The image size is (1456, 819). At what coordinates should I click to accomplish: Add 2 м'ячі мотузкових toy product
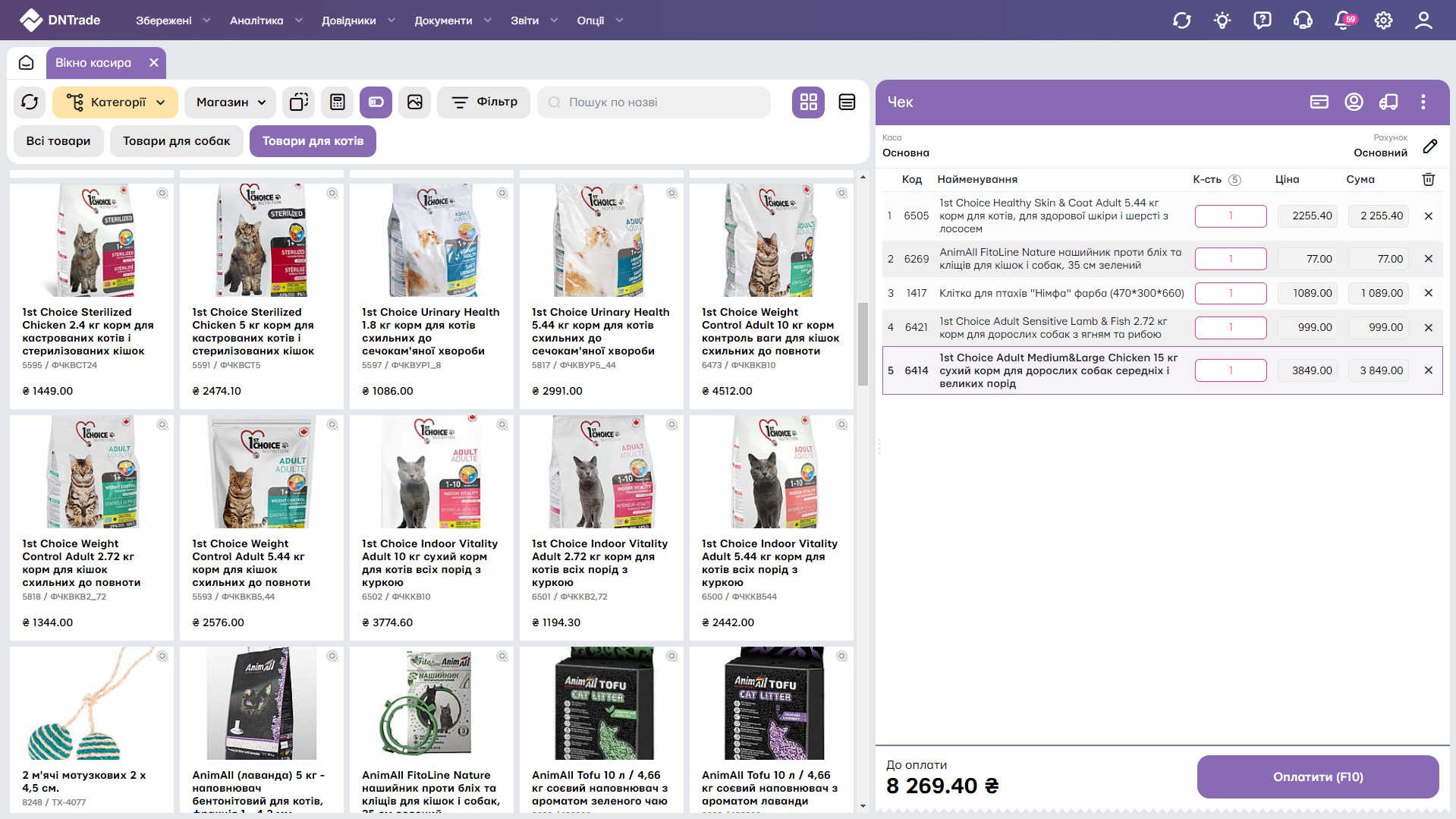(92, 729)
